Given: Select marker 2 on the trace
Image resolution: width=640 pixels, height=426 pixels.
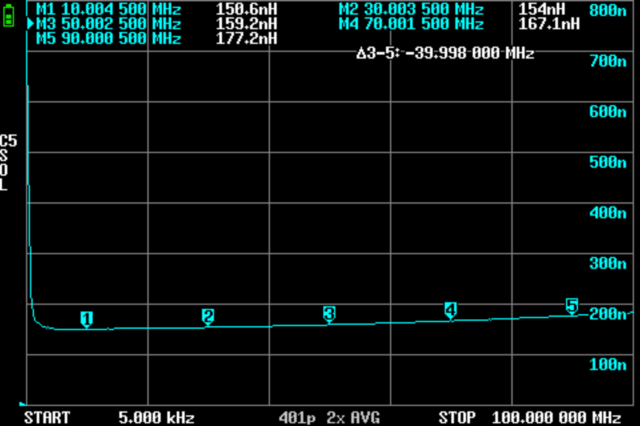Looking at the screenshot, I should click(208, 316).
